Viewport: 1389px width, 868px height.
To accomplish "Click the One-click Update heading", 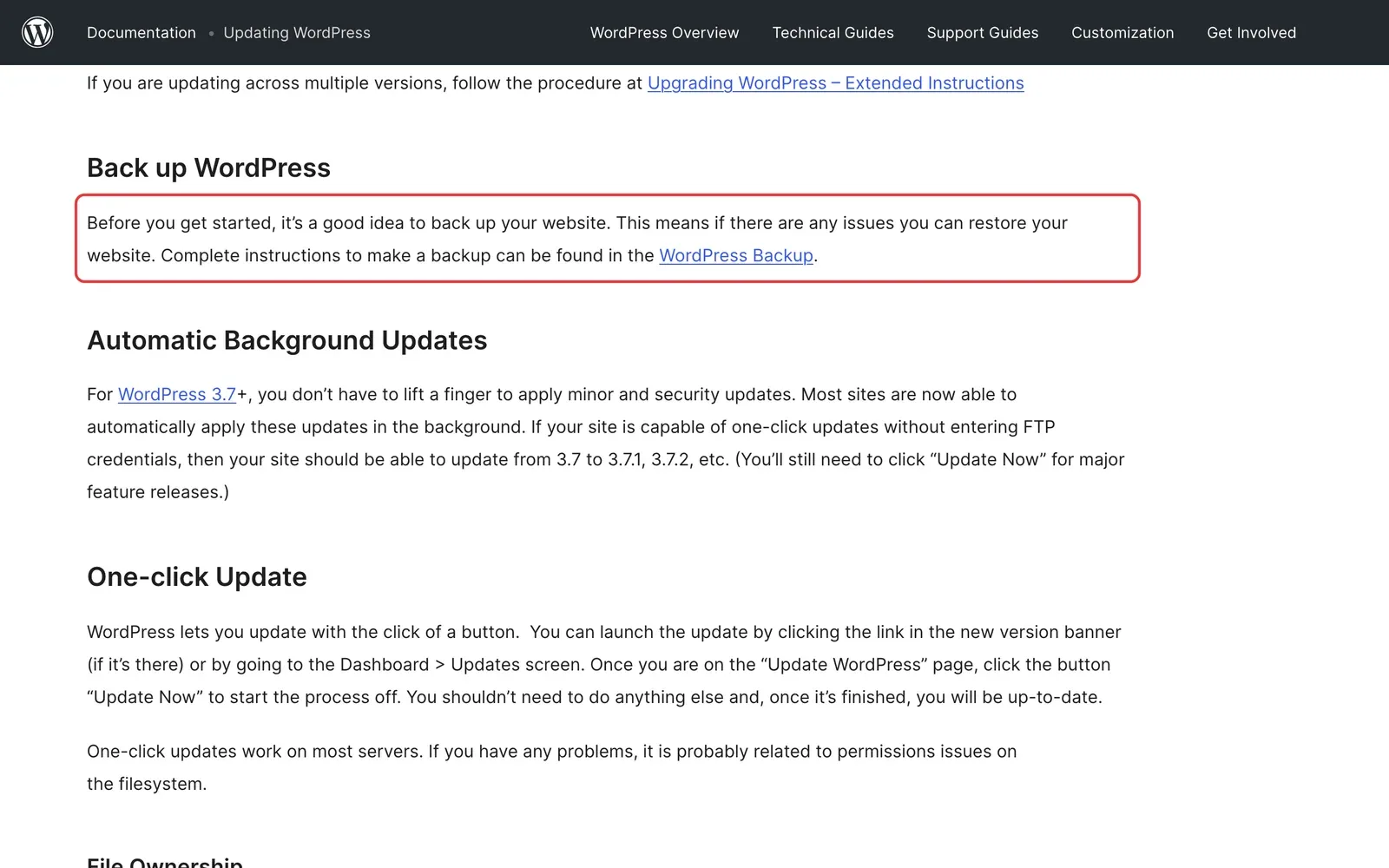I will pos(197,577).
